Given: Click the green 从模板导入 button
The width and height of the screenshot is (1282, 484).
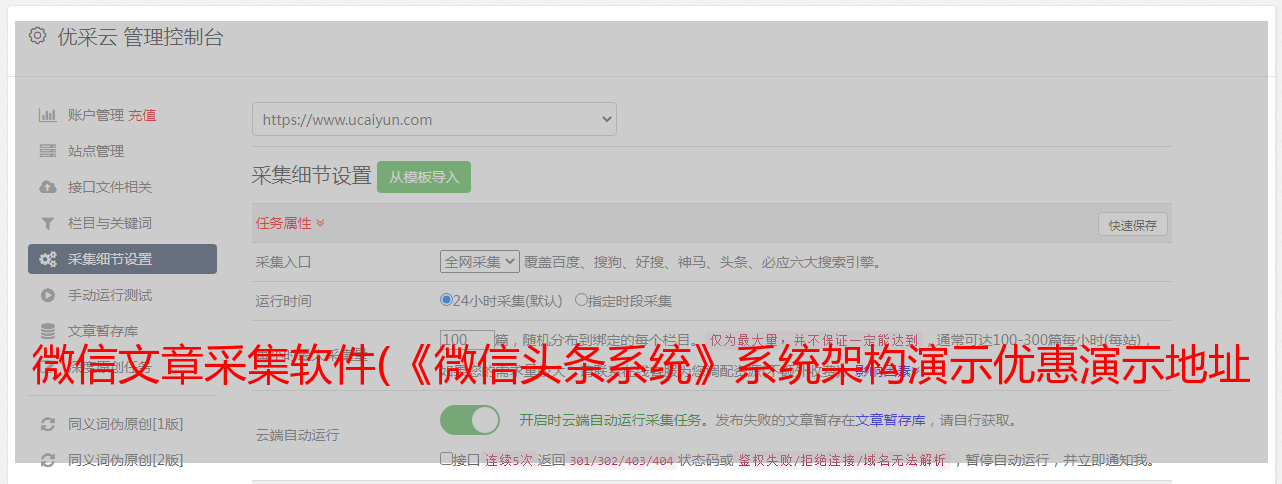Looking at the screenshot, I should (424, 177).
